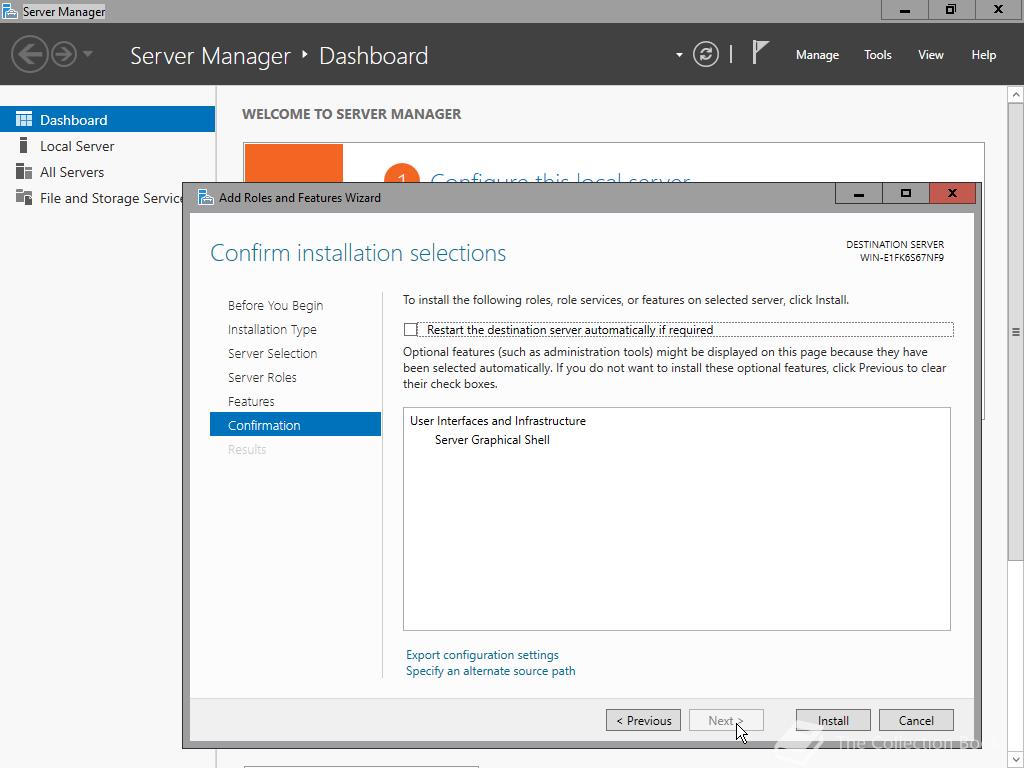The image size is (1024, 768).
Task: Click the Add Roles and Features Wizard title icon
Action: point(206,197)
